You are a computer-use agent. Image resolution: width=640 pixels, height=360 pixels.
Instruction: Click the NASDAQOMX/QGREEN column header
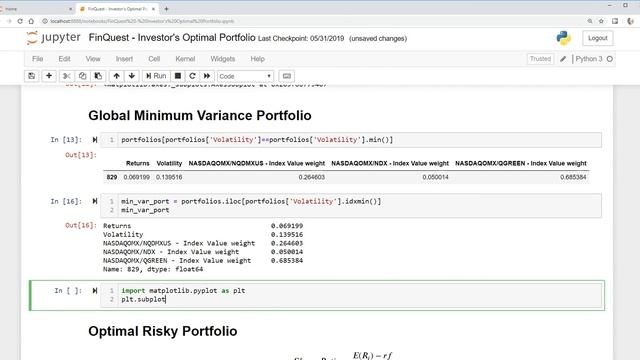[521, 163]
